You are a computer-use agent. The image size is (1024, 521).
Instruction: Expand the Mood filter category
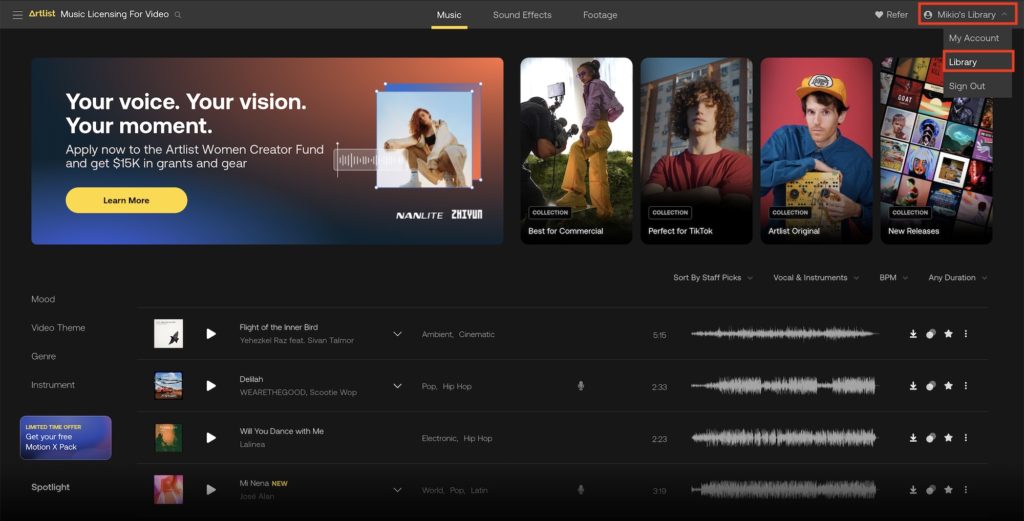point(43,299)
